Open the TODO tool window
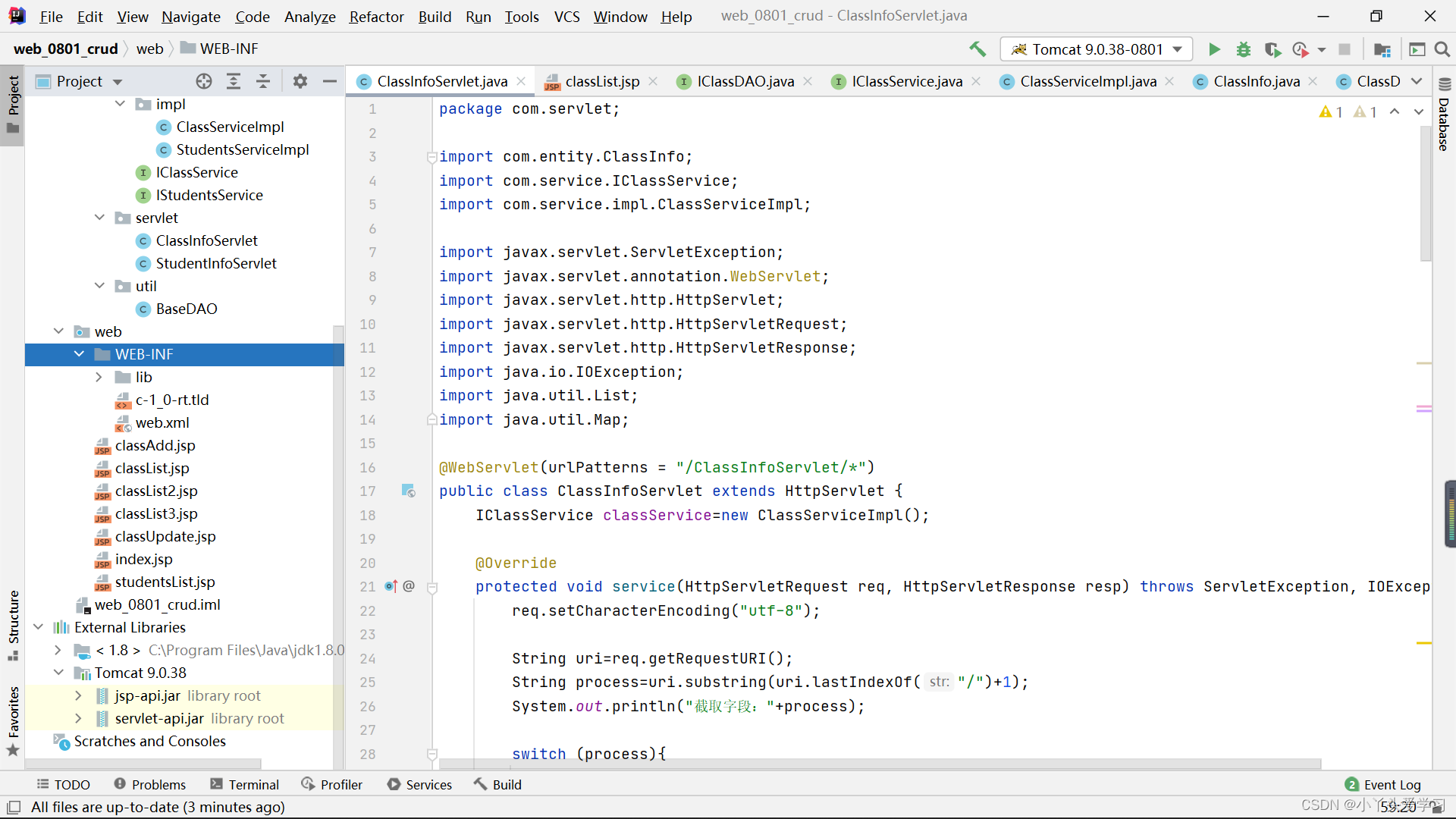1456x819 pixels. (x=64, y=784)
